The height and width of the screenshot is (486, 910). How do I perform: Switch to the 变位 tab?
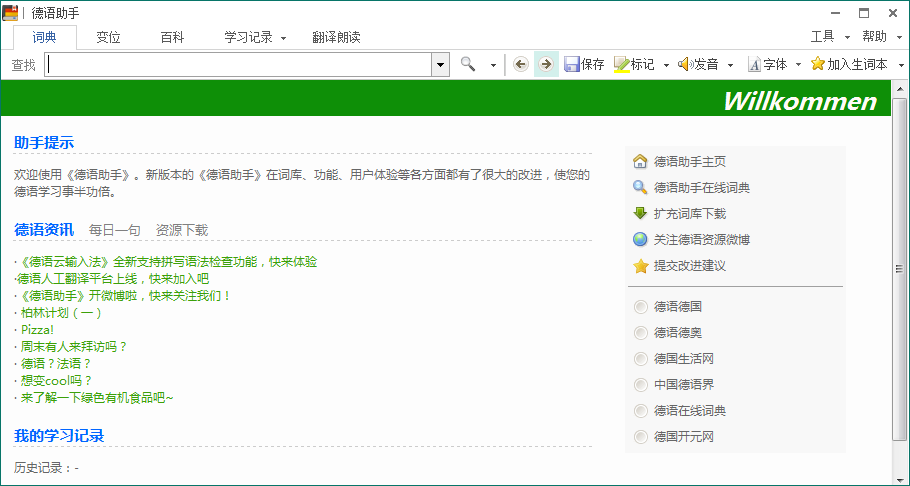point(108,37)
